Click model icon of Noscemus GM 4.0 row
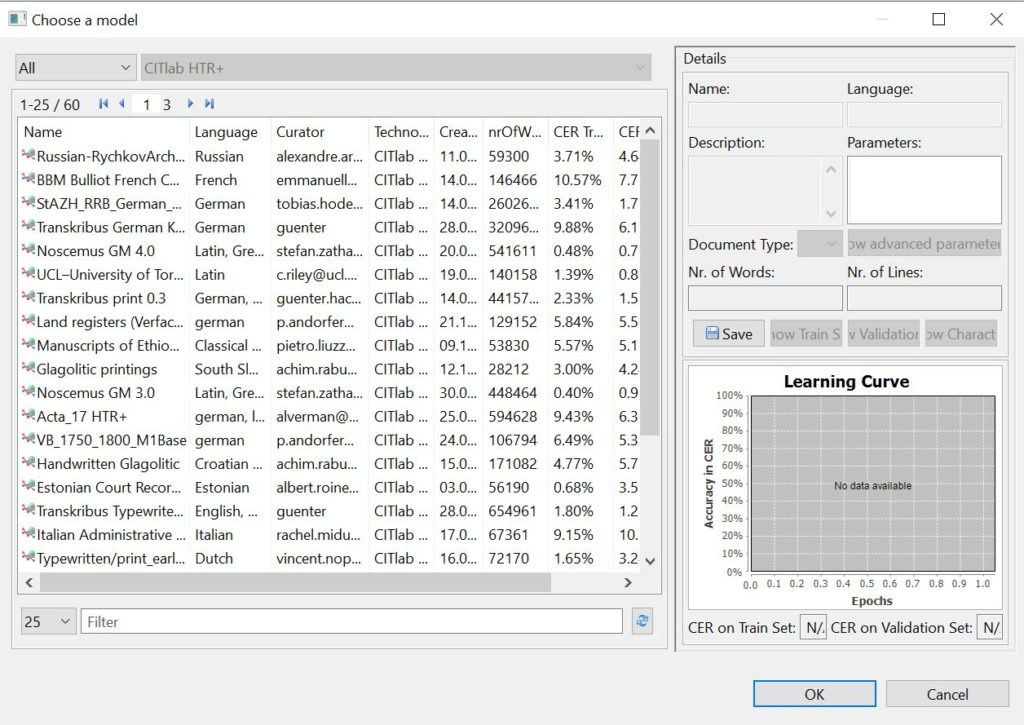Viewport: 1024px width, 725px height. tap(28, 250)
